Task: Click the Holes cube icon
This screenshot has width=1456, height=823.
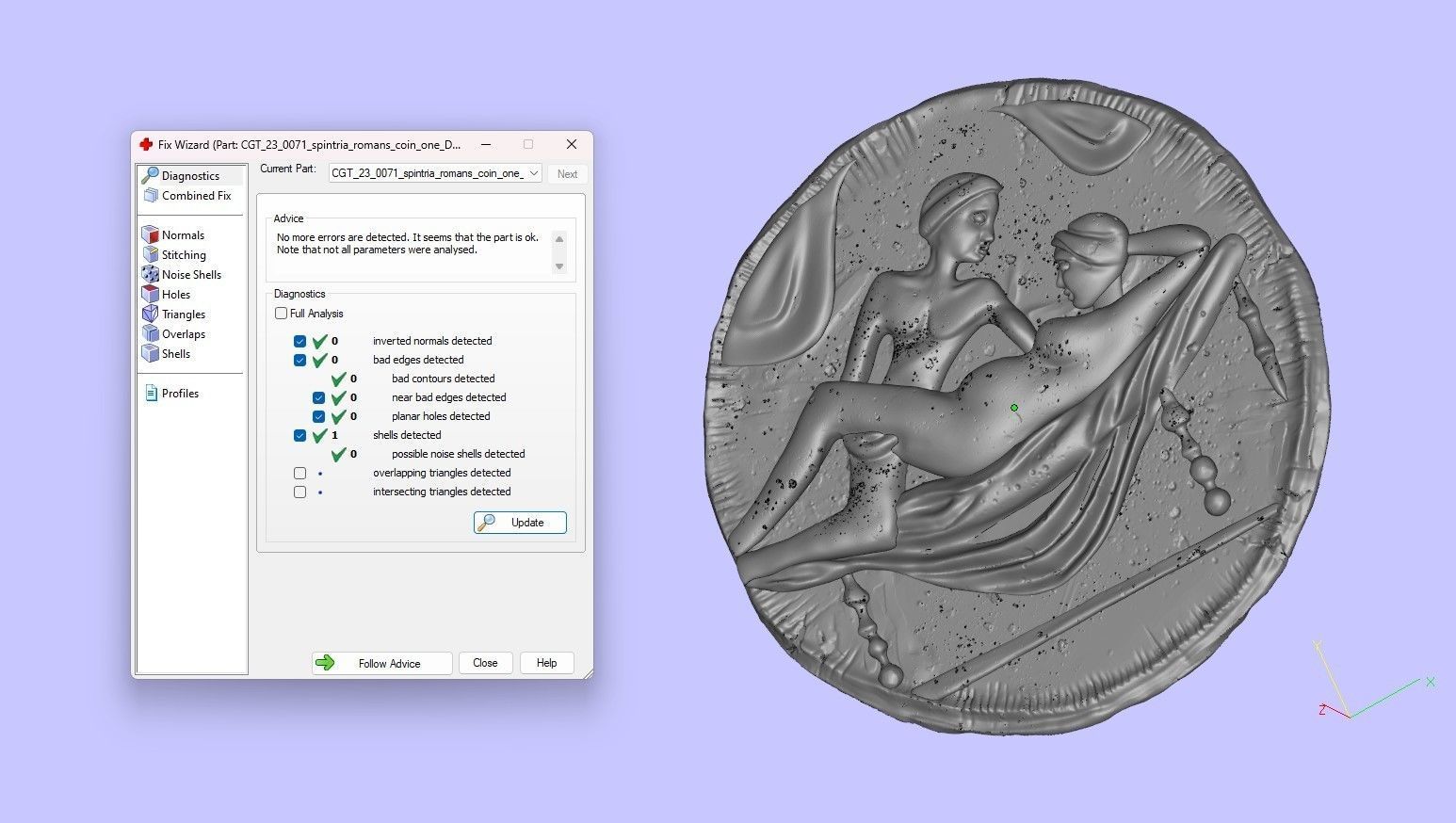Action: [150, 294]
